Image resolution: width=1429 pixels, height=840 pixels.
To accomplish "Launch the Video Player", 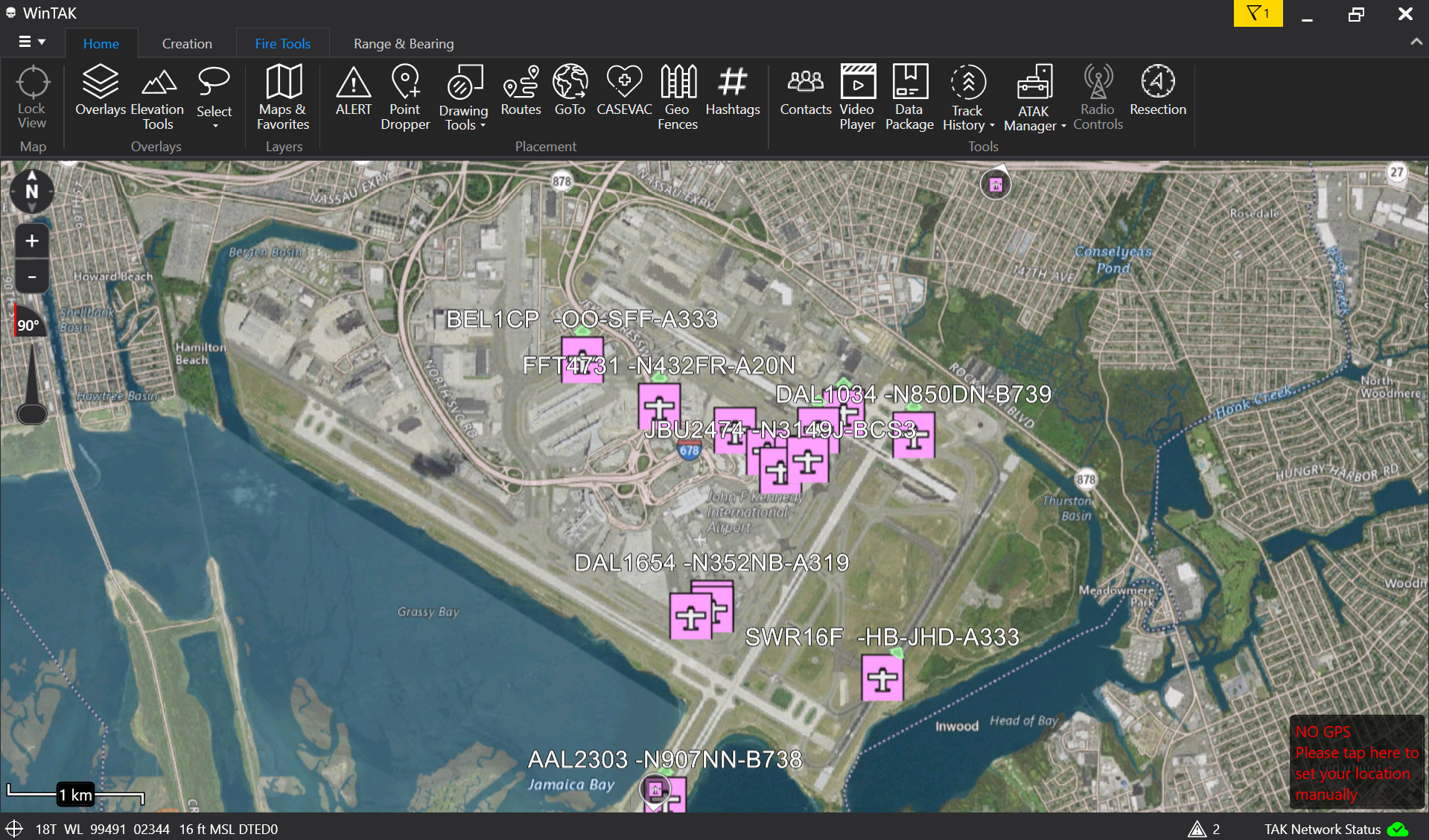I will tap(857, 98).
